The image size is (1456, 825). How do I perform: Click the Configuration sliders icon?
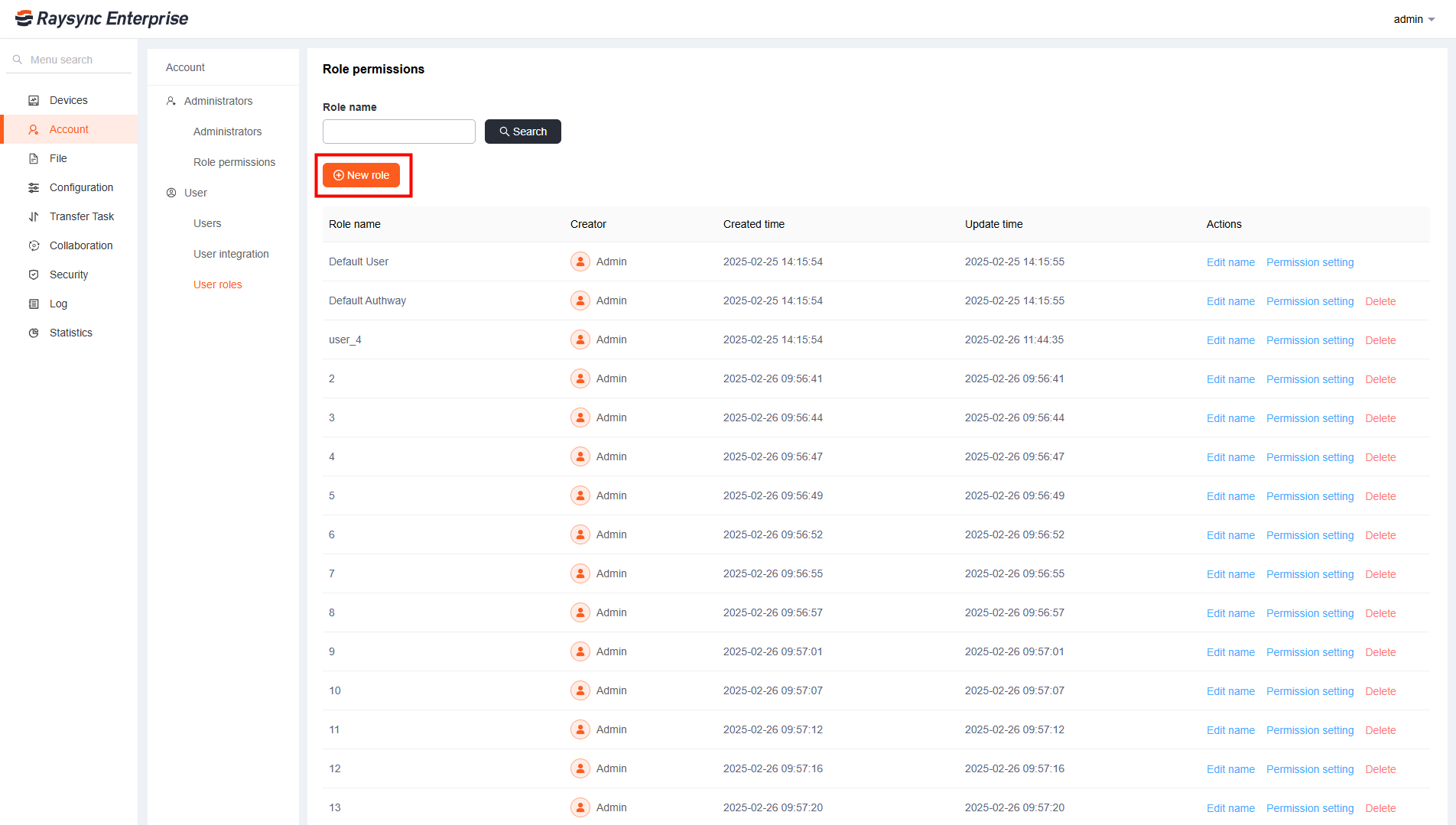tap(34, 187)
